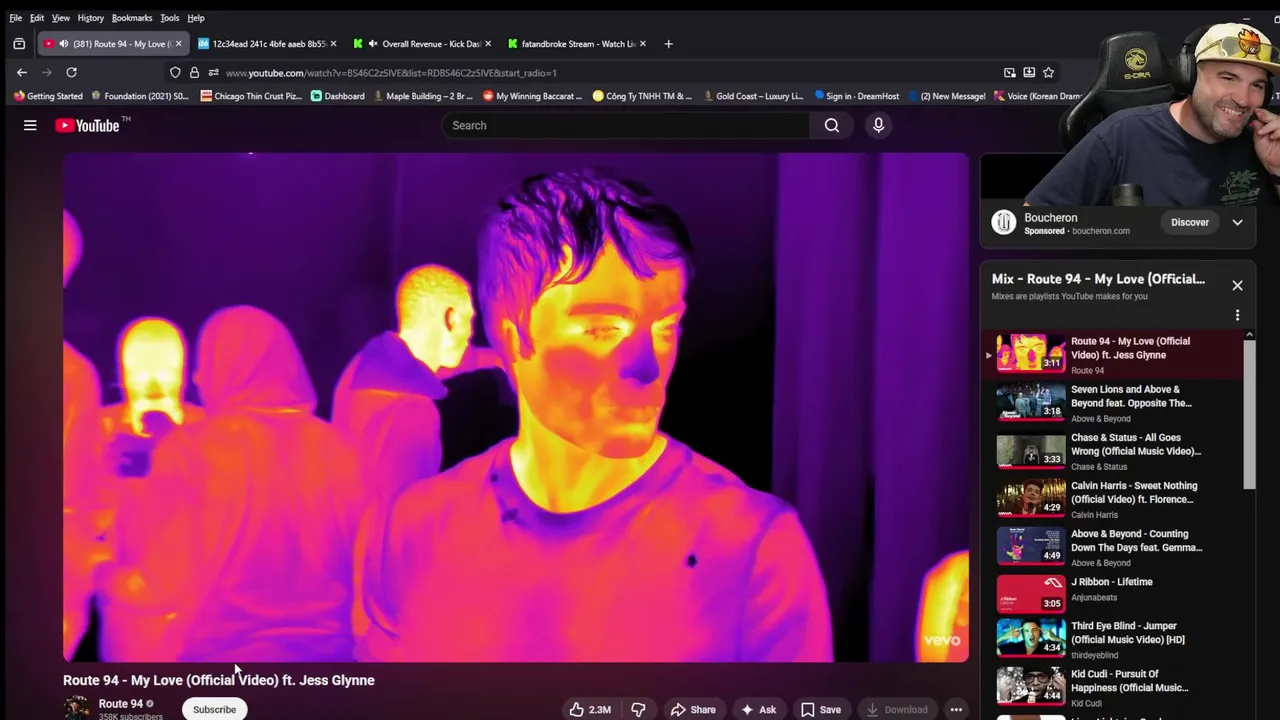Reload the page

tap(71, 72)
